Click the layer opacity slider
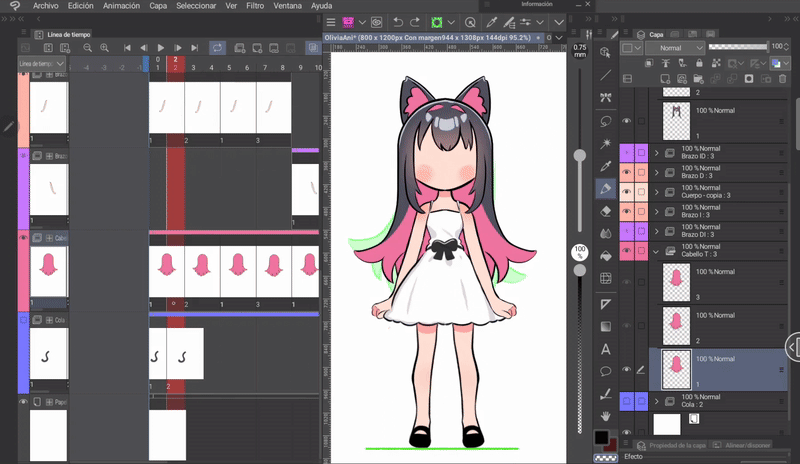The width and height of the screenshot is (800, 464). (x=737, y=47)
